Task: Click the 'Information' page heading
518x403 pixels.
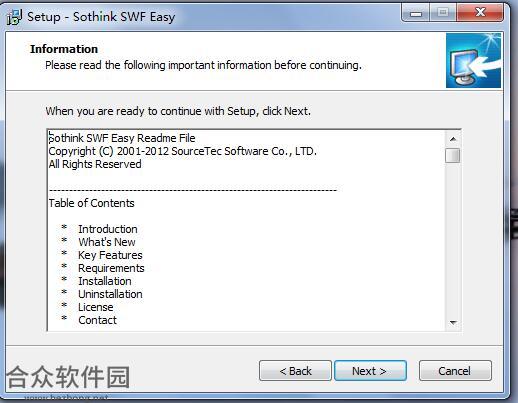Action: point(64,49)
